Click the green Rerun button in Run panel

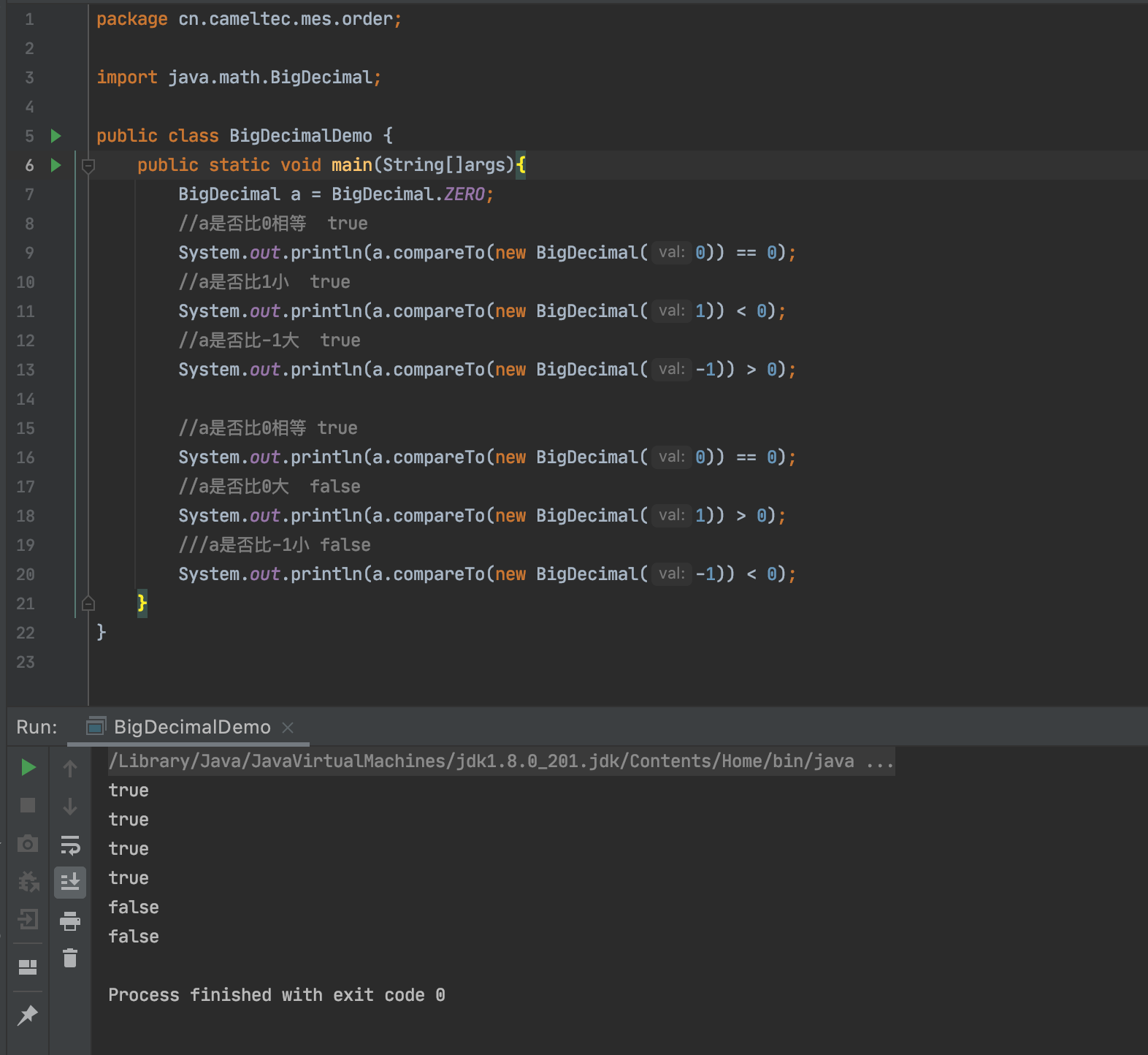(x=28, y=767)
